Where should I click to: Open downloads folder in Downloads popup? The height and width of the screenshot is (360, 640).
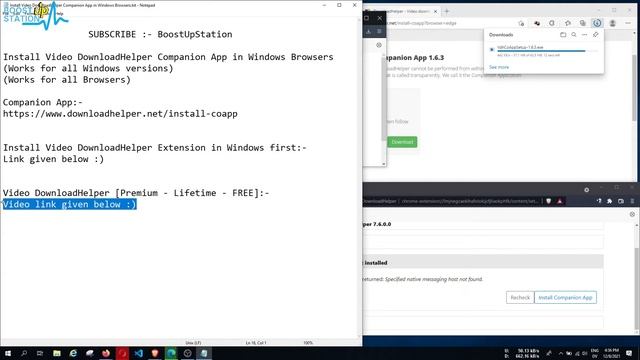pyautogui.click(x=563, y=35)
